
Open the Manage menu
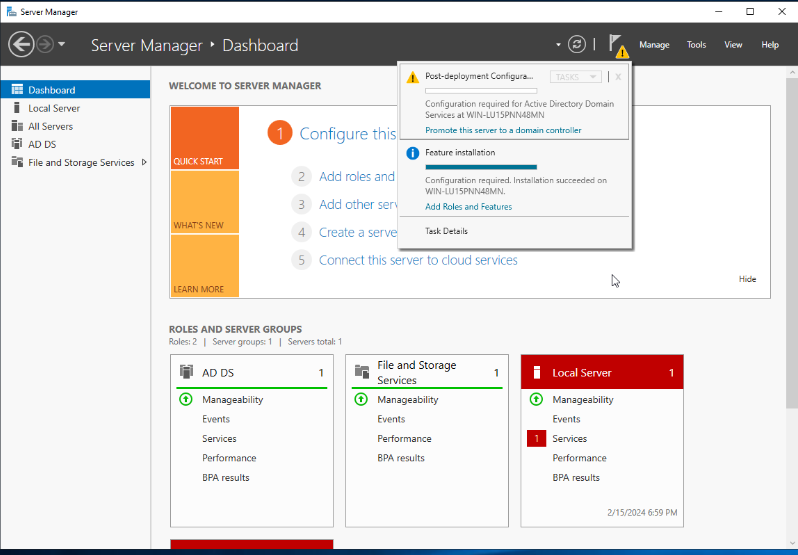click(x=654, y=45)
